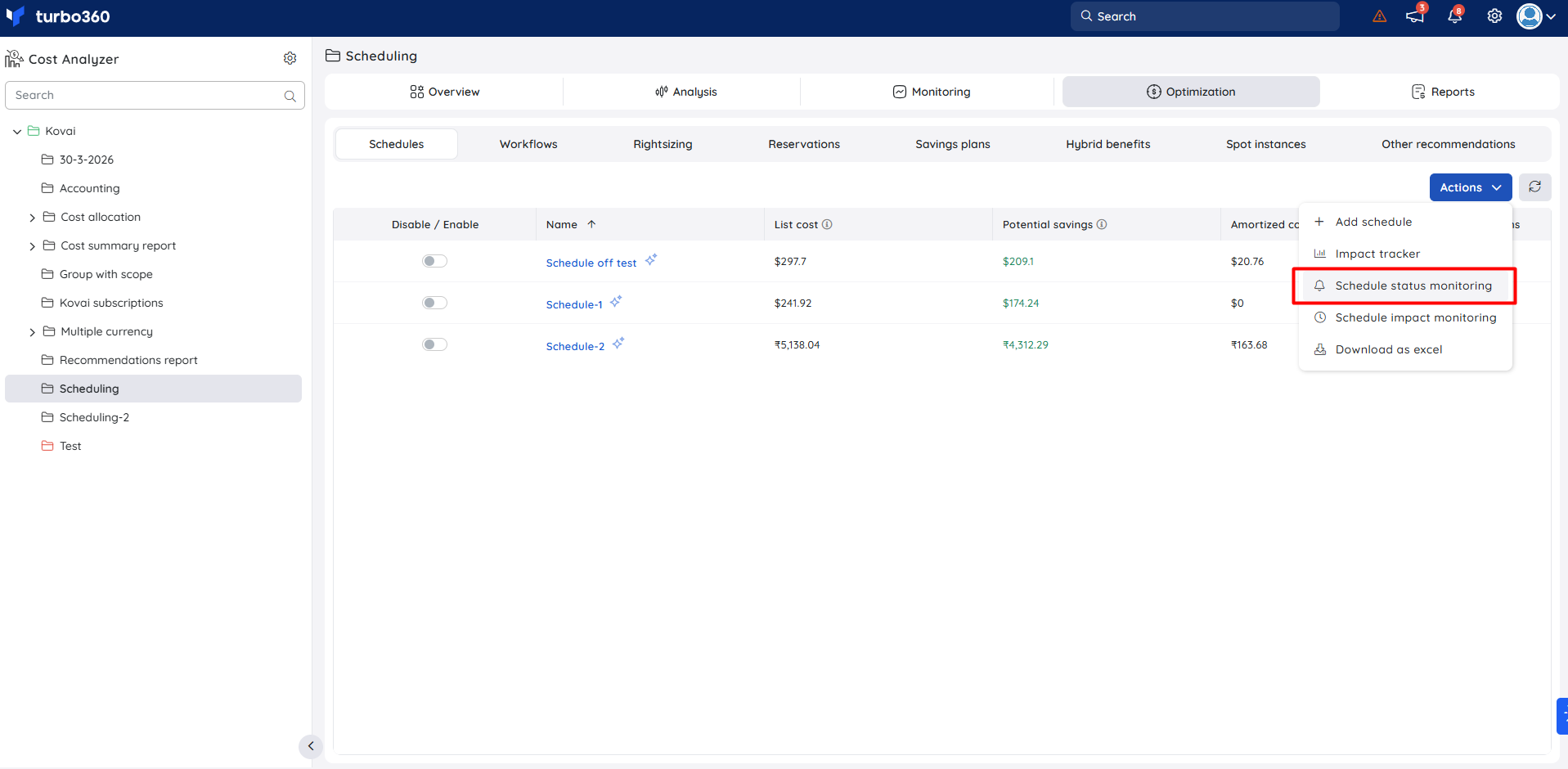This screenshot has height=769, width=1568.
Task: Expand the Cost allocation folder
Action: pyautogui.click(x=32, y=218)
